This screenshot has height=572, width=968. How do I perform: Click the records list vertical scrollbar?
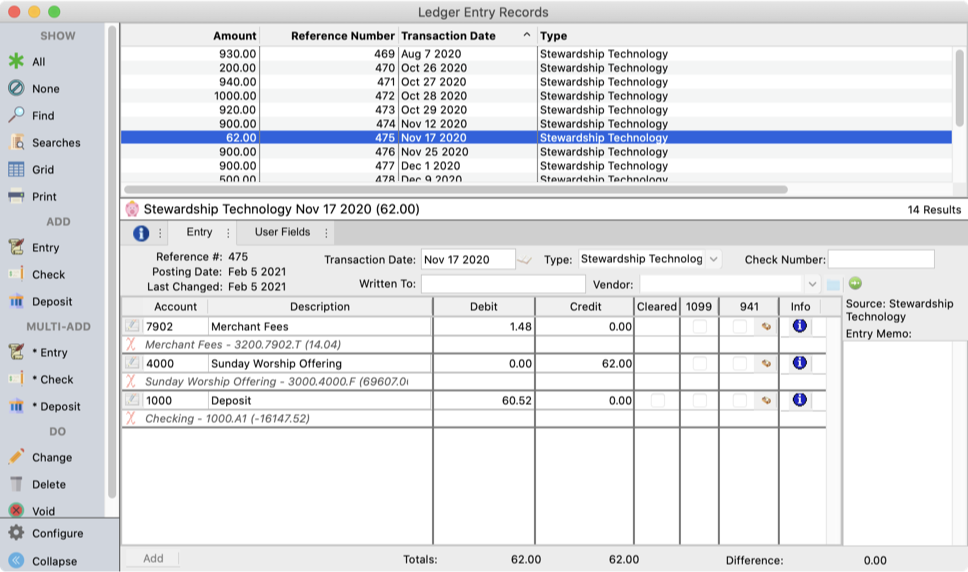pos(959,88)
